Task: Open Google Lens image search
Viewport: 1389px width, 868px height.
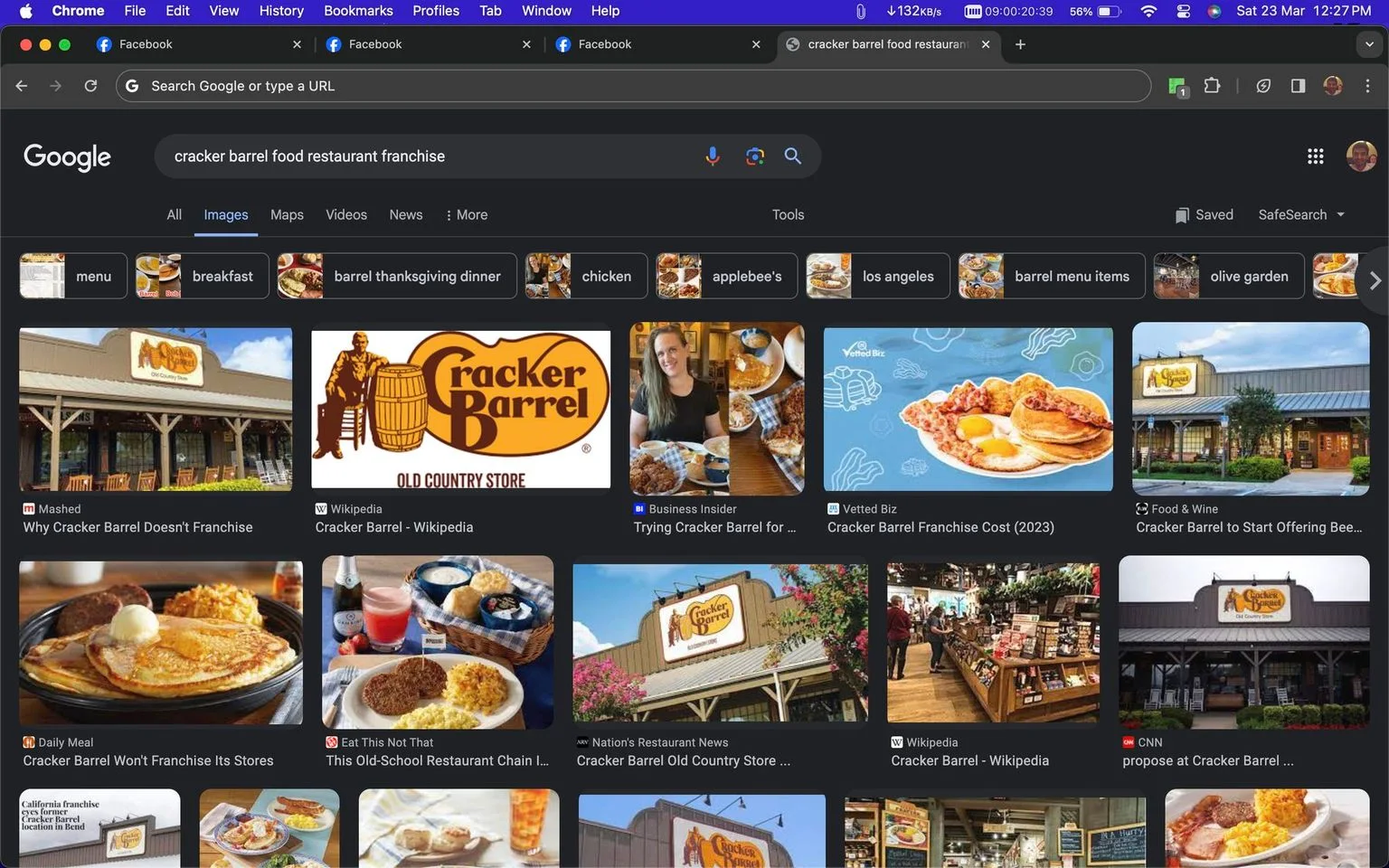Action: click(x=754, y=156)
